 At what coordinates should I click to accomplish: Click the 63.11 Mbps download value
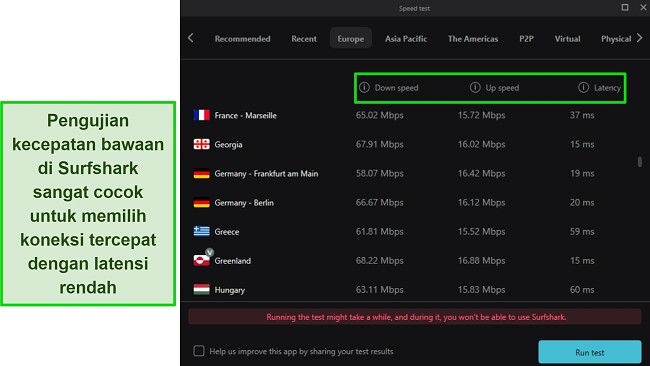pos(380,289)
